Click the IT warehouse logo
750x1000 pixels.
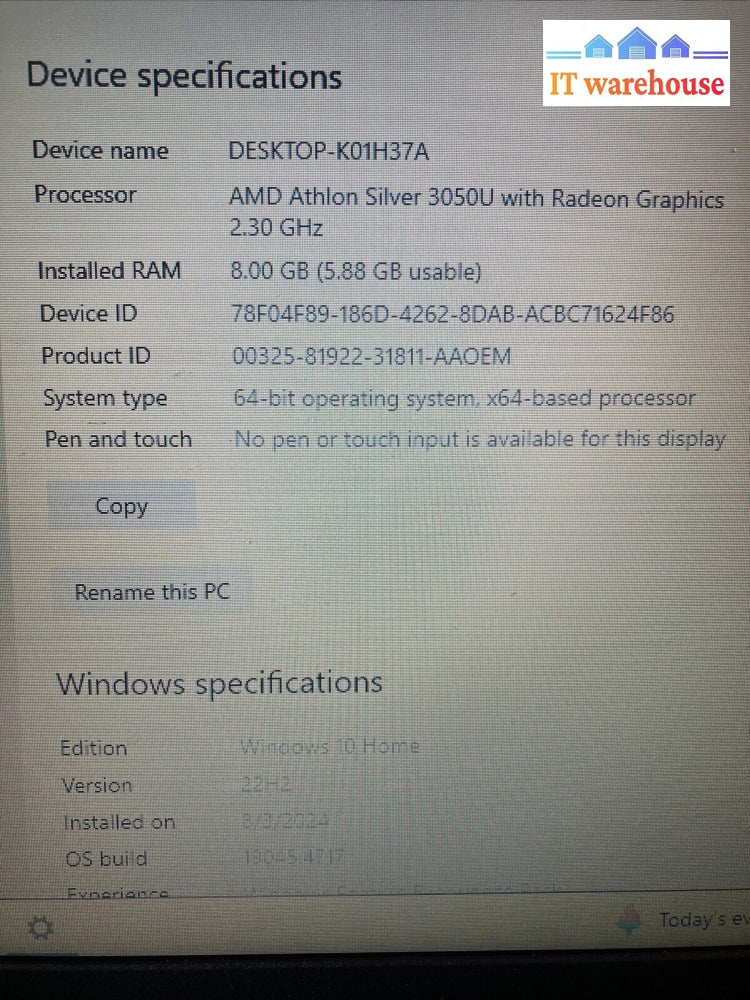(637, 64)
